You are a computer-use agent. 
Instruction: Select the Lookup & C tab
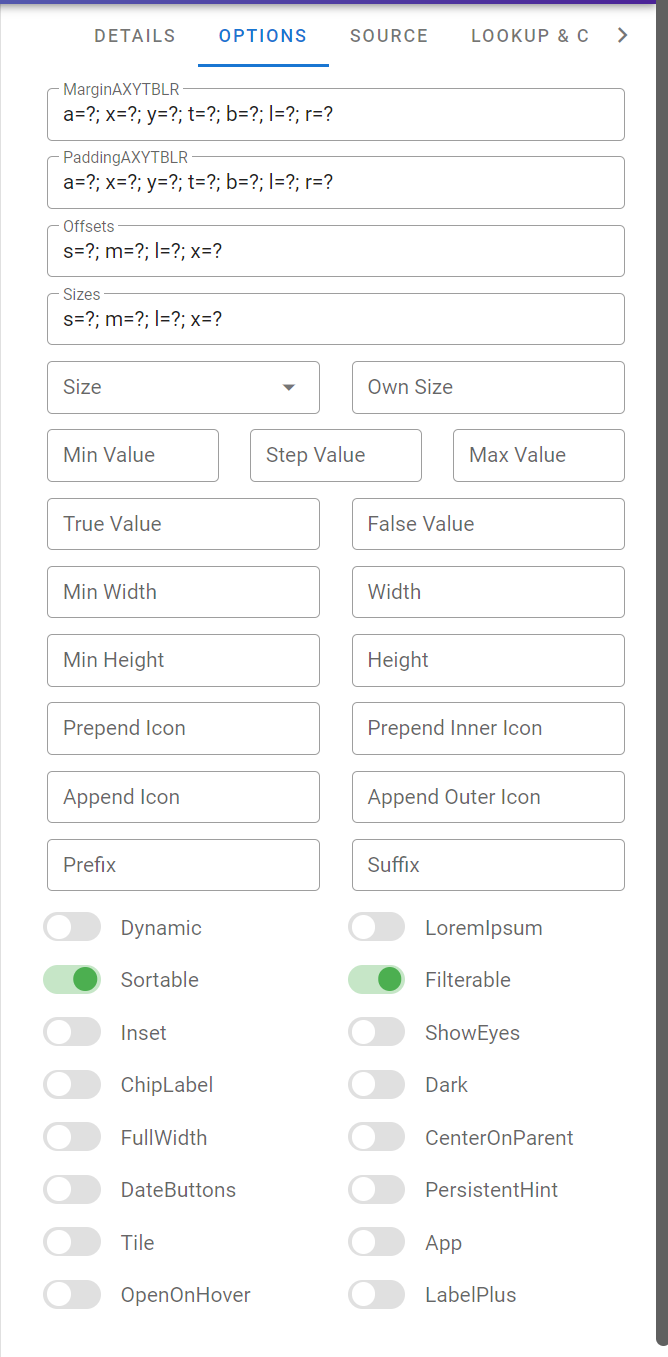click(x=529, y=36)
